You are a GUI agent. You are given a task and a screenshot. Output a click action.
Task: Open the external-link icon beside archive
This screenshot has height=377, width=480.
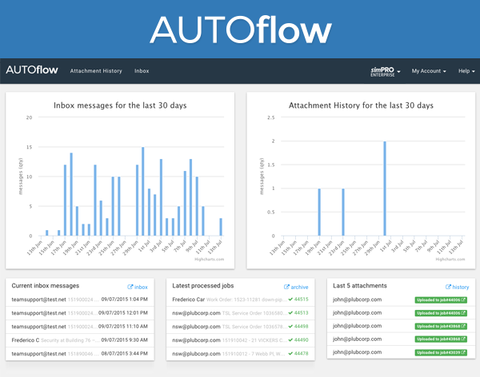pyautogui.click(x=286, y=287)
